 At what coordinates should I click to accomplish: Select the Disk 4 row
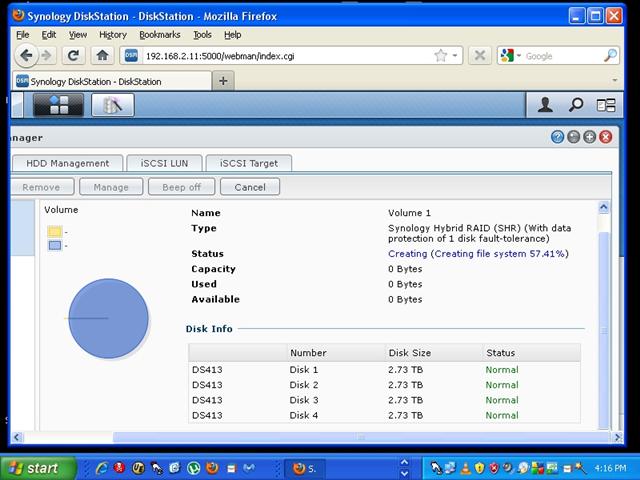tap(384, 415)
